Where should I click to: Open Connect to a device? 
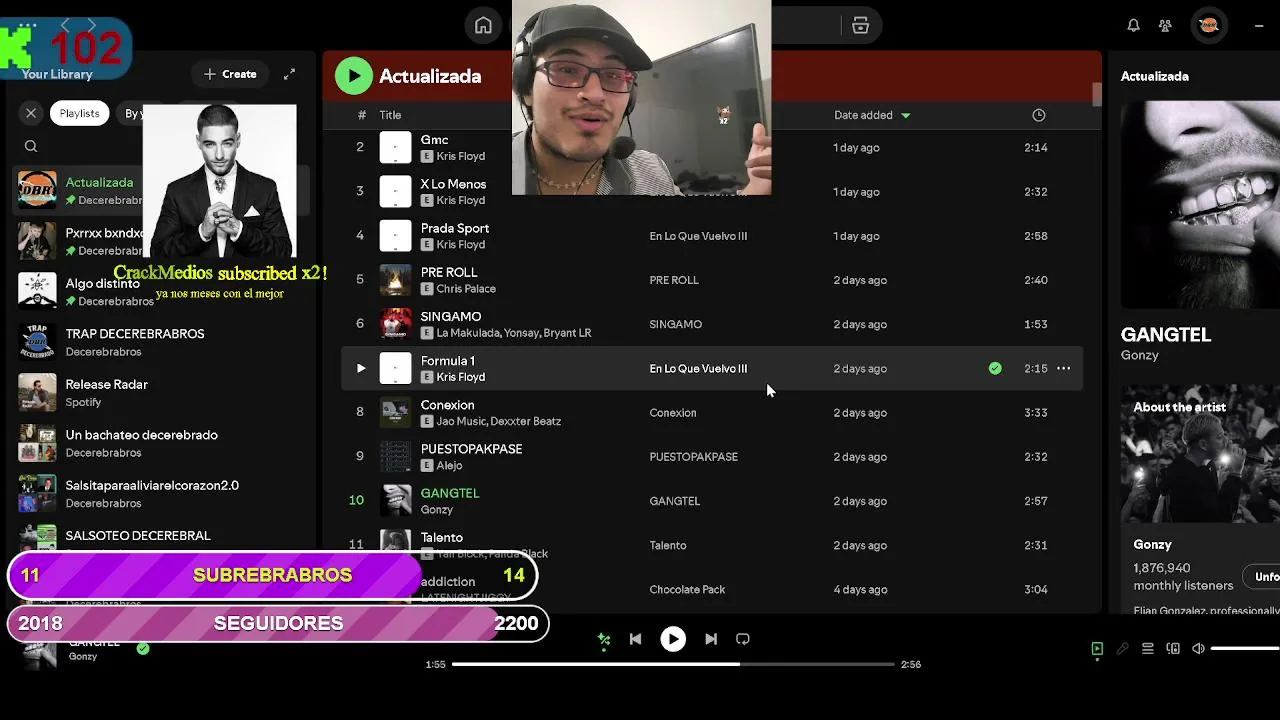(1173, 649)
